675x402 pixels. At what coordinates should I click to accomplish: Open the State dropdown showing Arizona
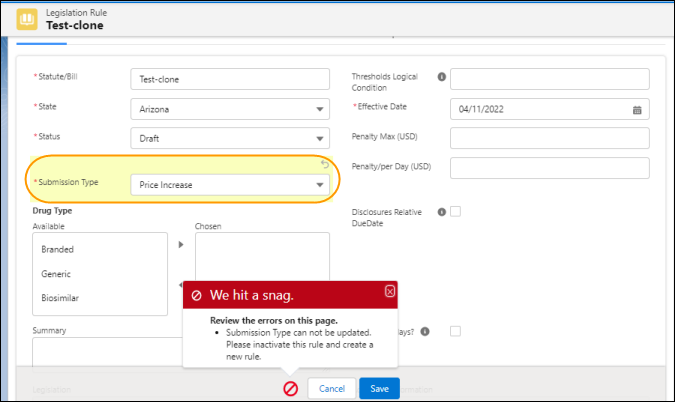click(230, 109)
